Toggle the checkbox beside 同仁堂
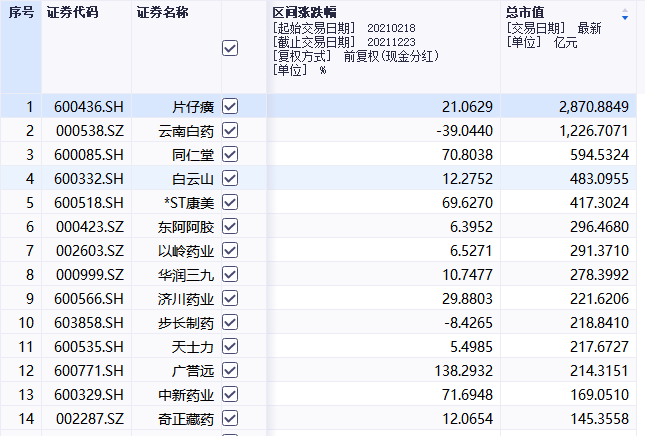 point(230,154)
